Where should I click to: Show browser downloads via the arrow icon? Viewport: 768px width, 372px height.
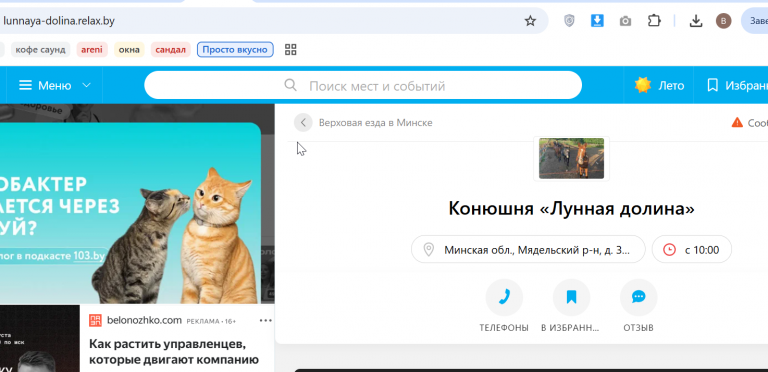click(x=696, y=21)
